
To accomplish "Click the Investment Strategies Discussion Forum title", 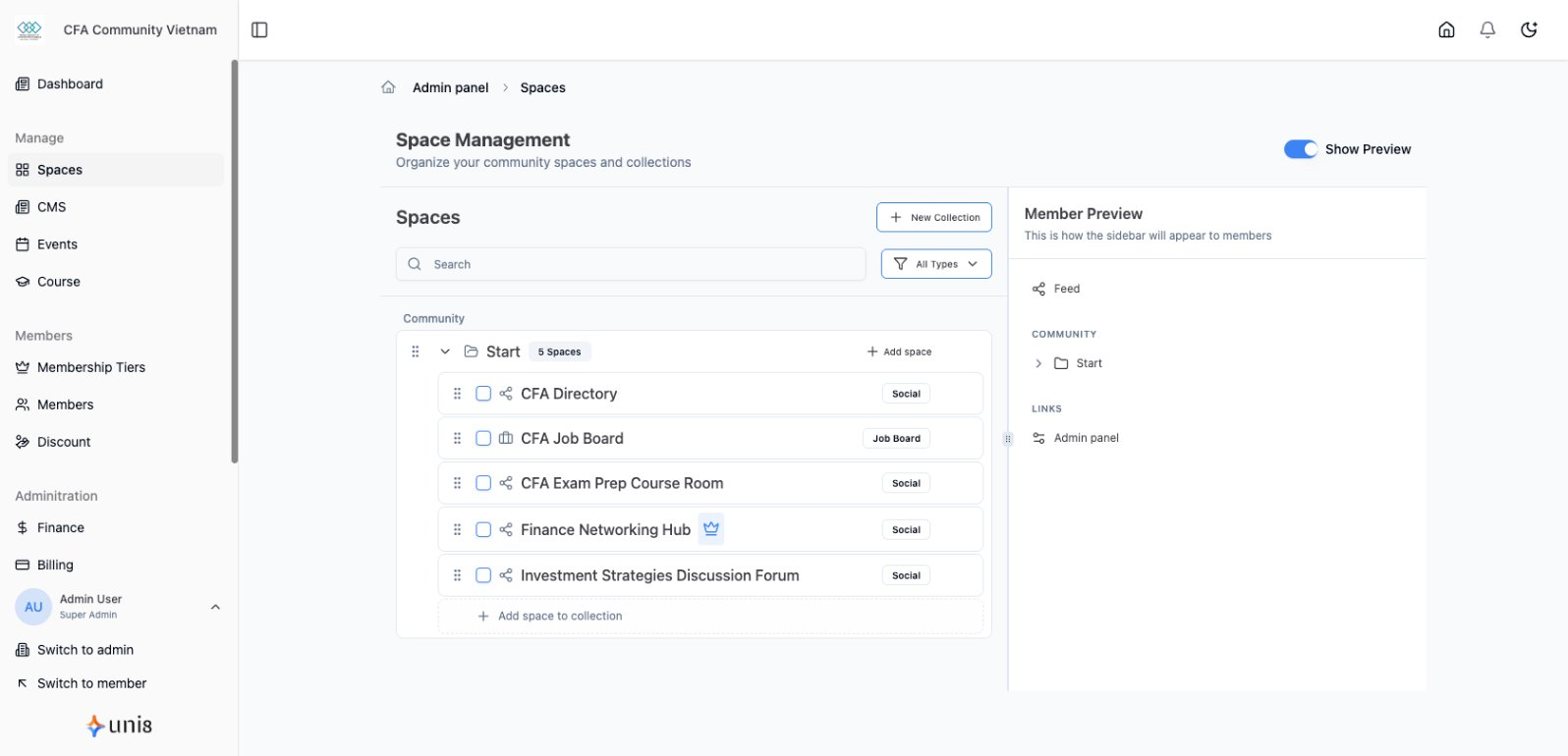I will (x=660, y=575).
